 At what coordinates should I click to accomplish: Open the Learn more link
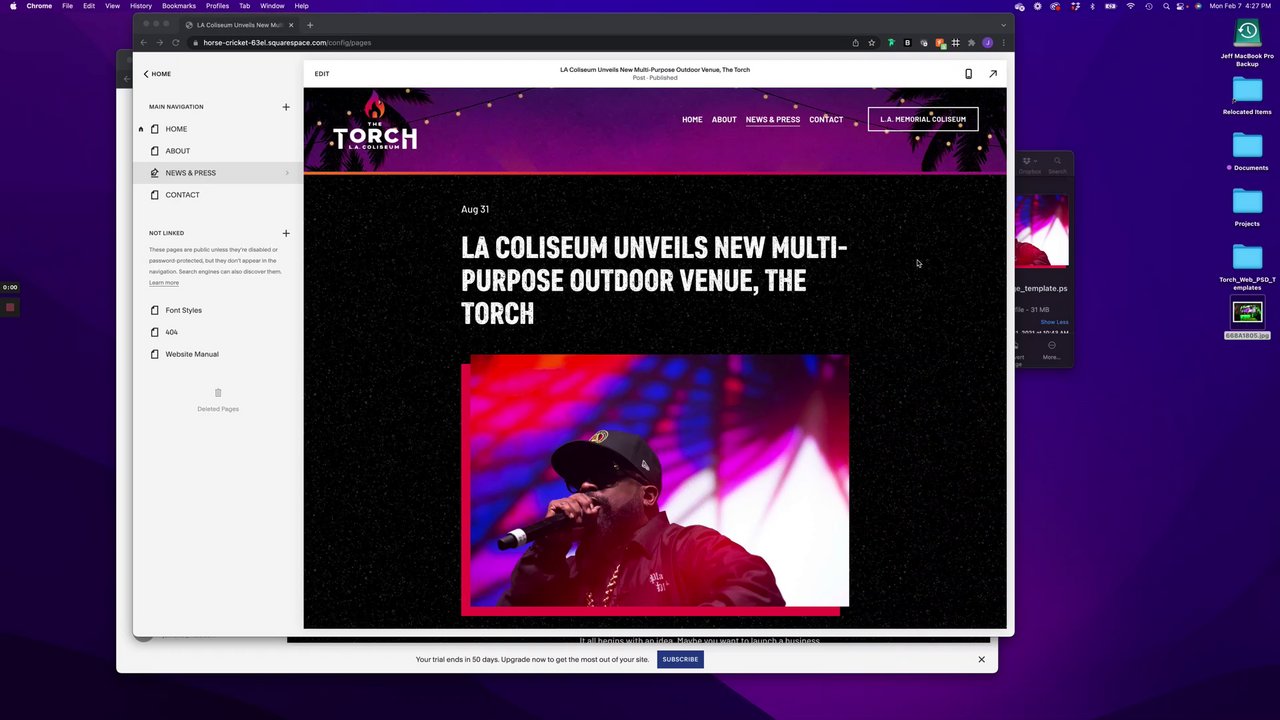tap(164, 283)
